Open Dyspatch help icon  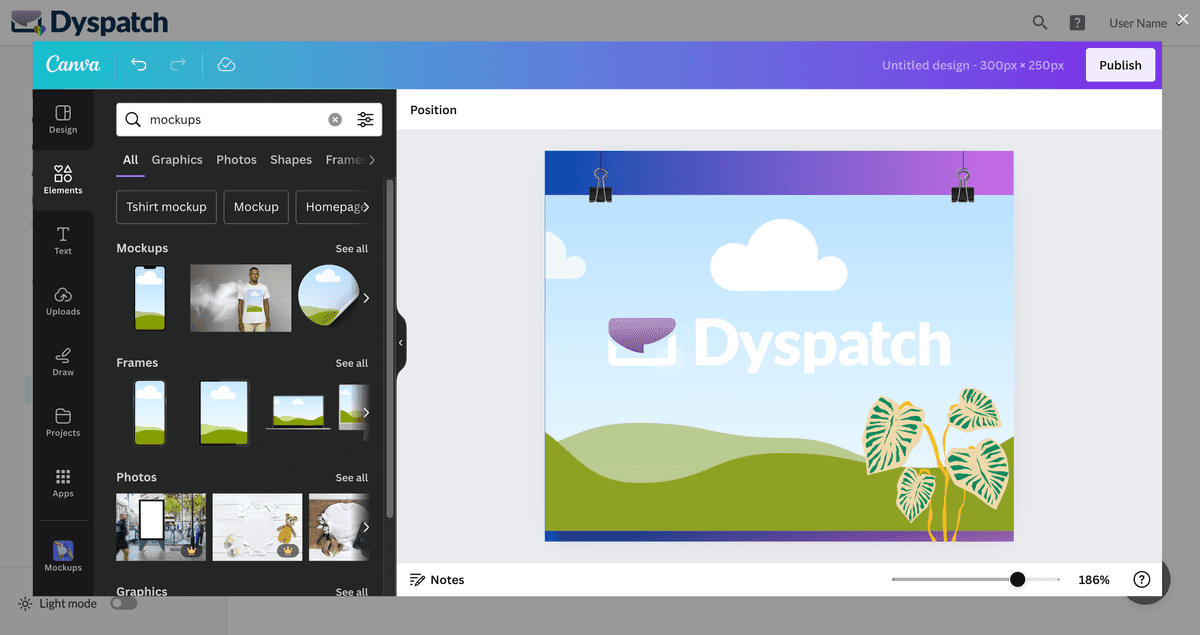(x=1077, y=22)
